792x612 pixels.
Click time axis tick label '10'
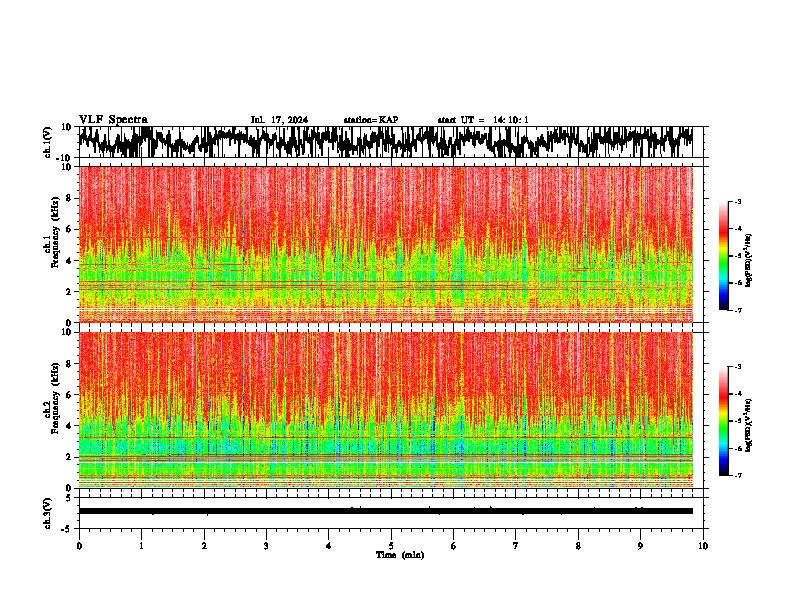click(x=703, y=546)
